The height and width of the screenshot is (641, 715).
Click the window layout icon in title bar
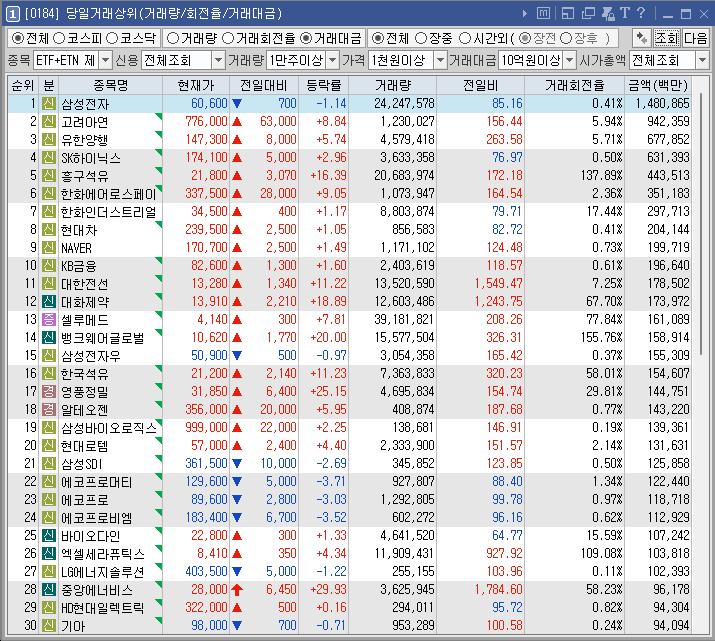[568, 14]
